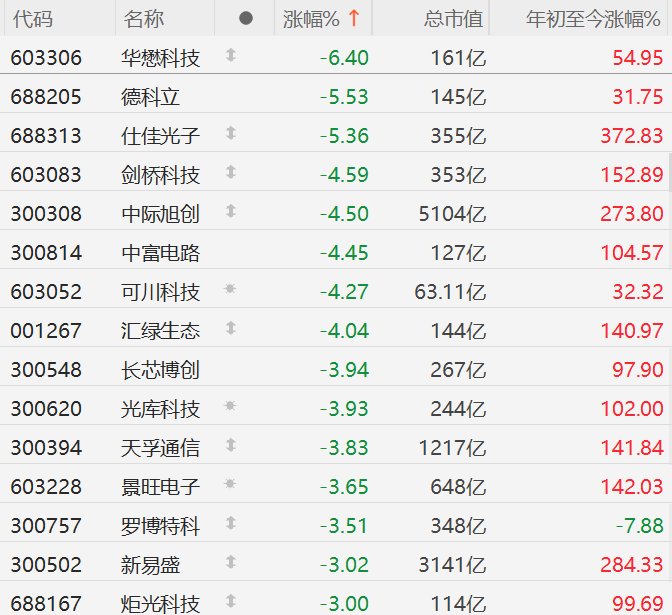Select stock name 汇绿生态
Viewport: 672px width, 615px height.
point(160,331)
